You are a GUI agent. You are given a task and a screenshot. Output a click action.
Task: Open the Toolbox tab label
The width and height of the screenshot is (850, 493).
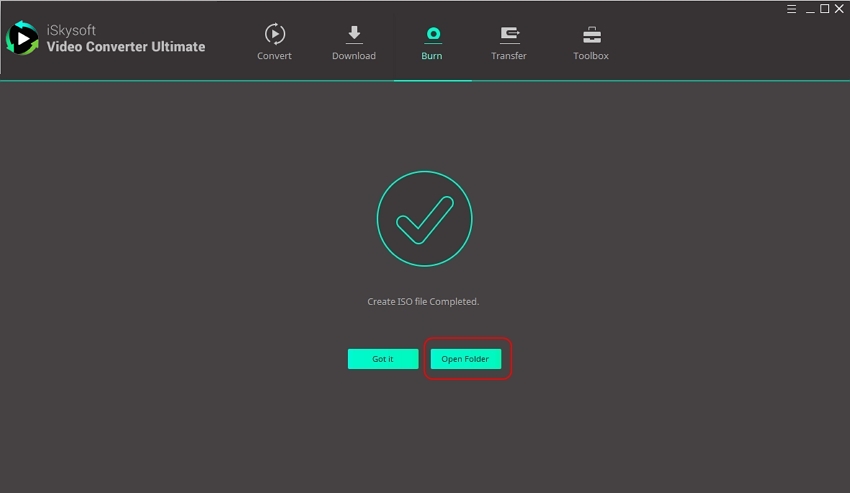point(591,56)
